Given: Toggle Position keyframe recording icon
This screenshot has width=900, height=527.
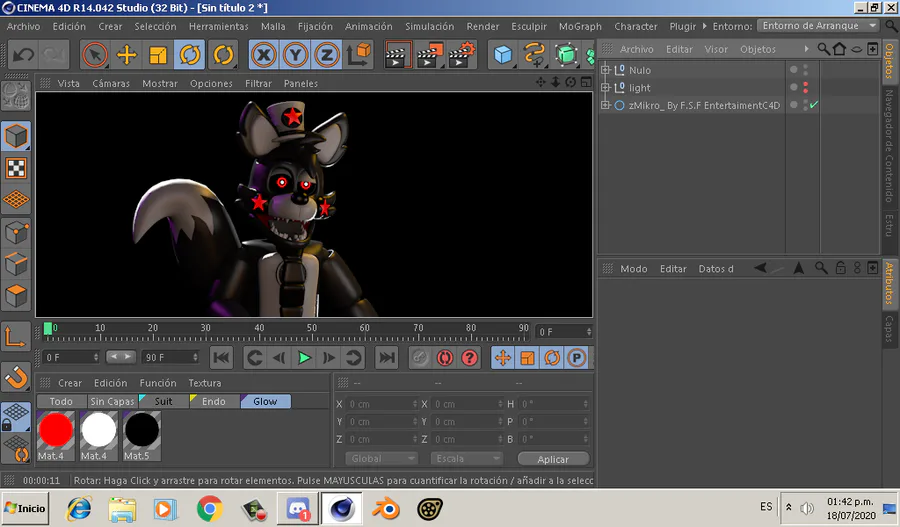Looking at the screenshot, I should click(x=503, y=358).
